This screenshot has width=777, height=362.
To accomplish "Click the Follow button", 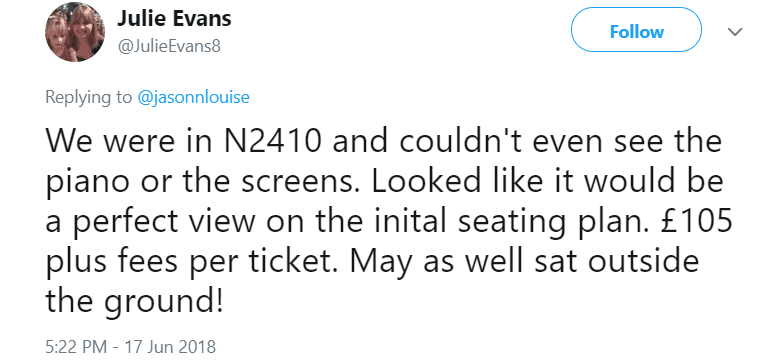I will click(x=636, y=32).
